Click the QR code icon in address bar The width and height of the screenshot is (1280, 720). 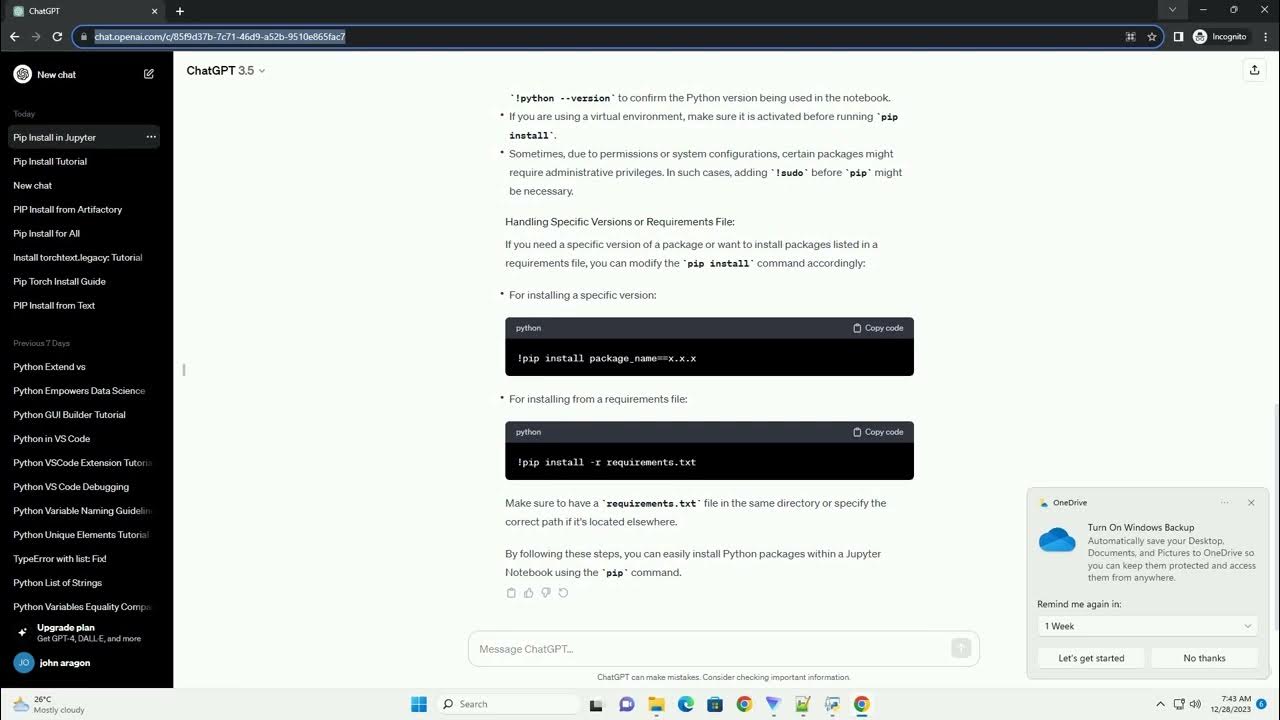point(1131,36)
